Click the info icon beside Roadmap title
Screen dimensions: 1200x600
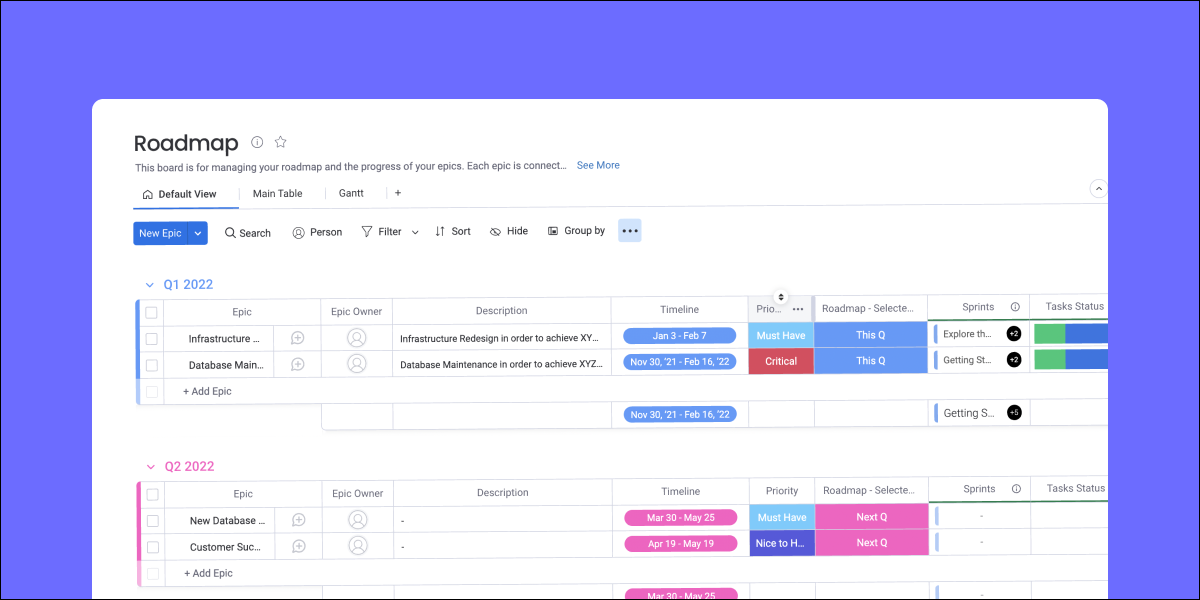tap(257, 142)
